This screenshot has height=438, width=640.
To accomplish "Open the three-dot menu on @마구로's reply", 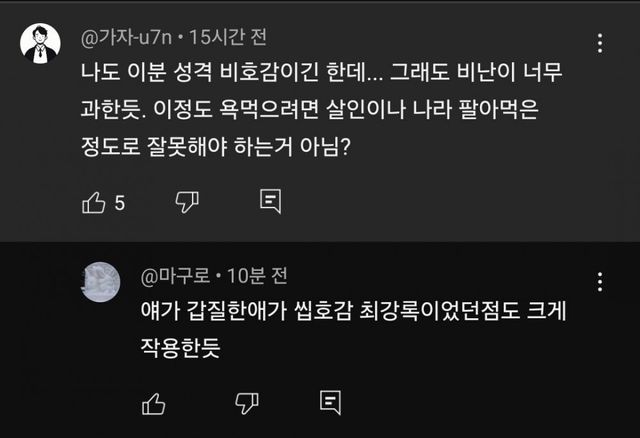I will pyautogui.click(x=599, y=281).
